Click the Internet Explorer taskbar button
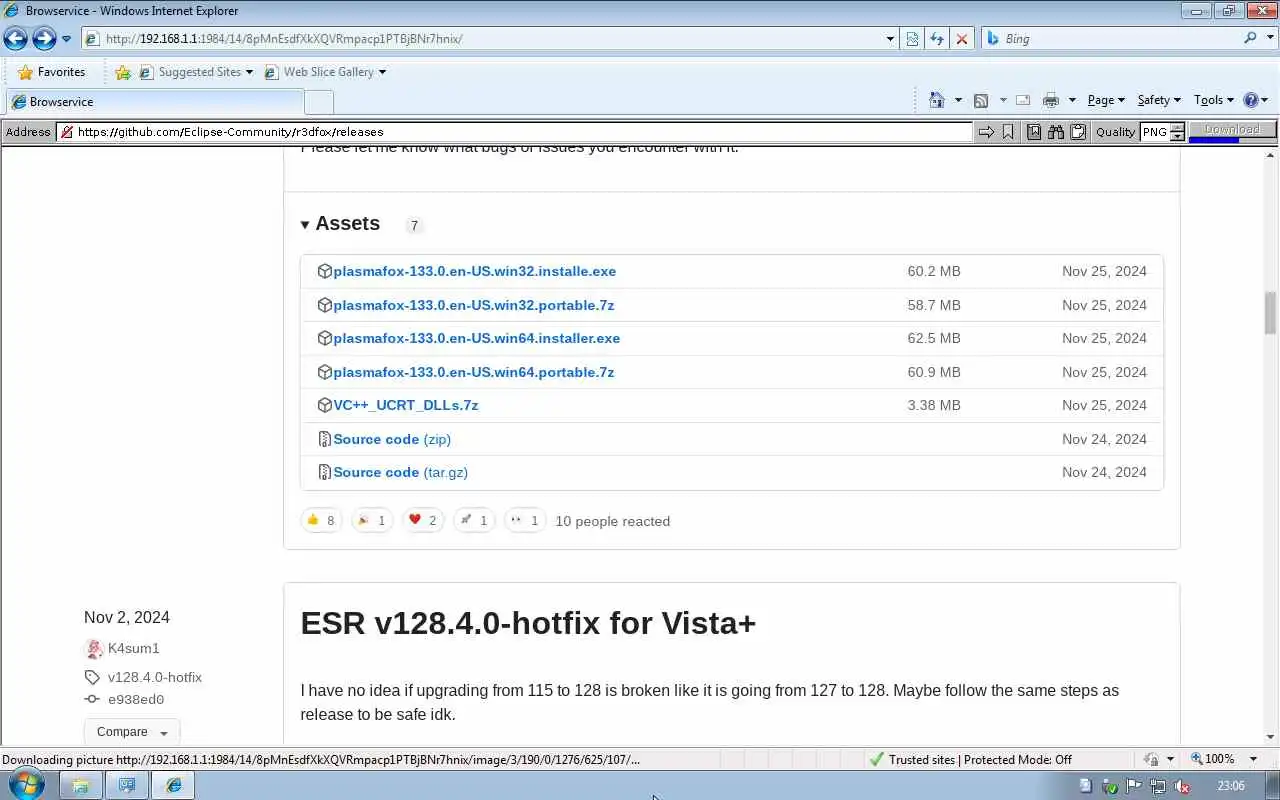Image resolution: width=1280 pixels, height=800 pixels. (174, 785)
